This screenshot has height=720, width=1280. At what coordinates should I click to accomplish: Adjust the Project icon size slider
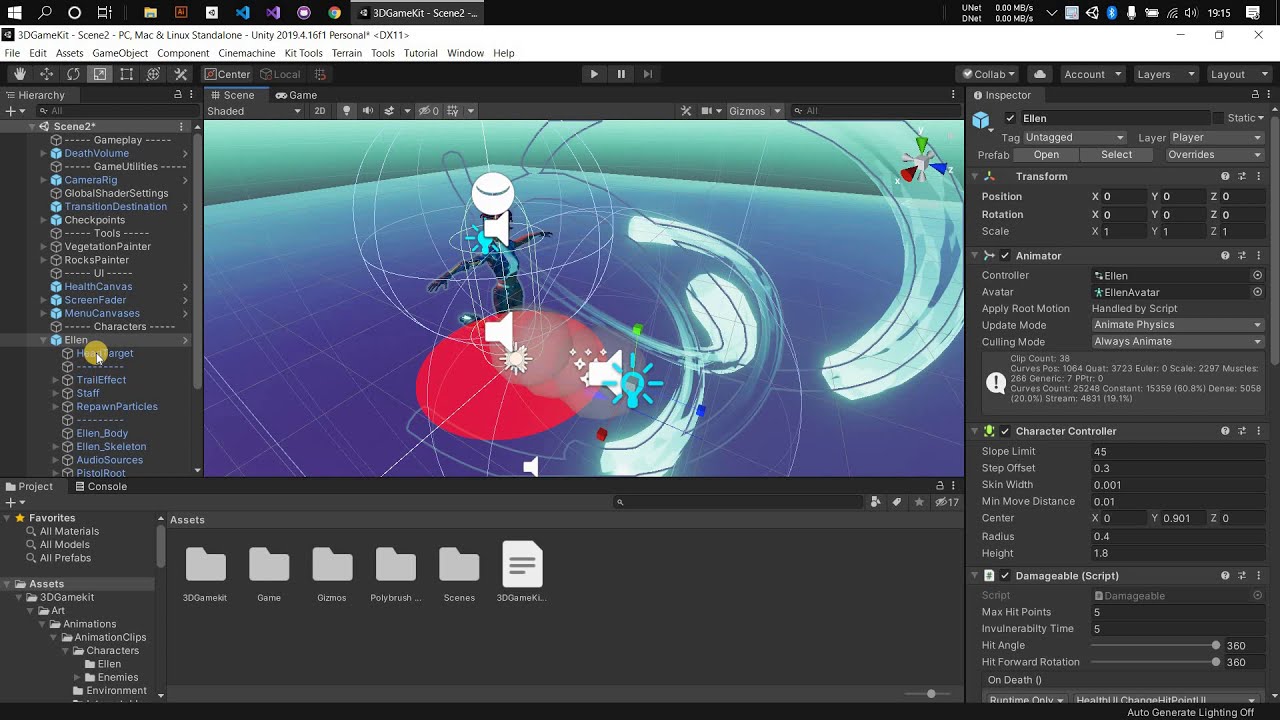pyautogui.click(x=930, y=694)
